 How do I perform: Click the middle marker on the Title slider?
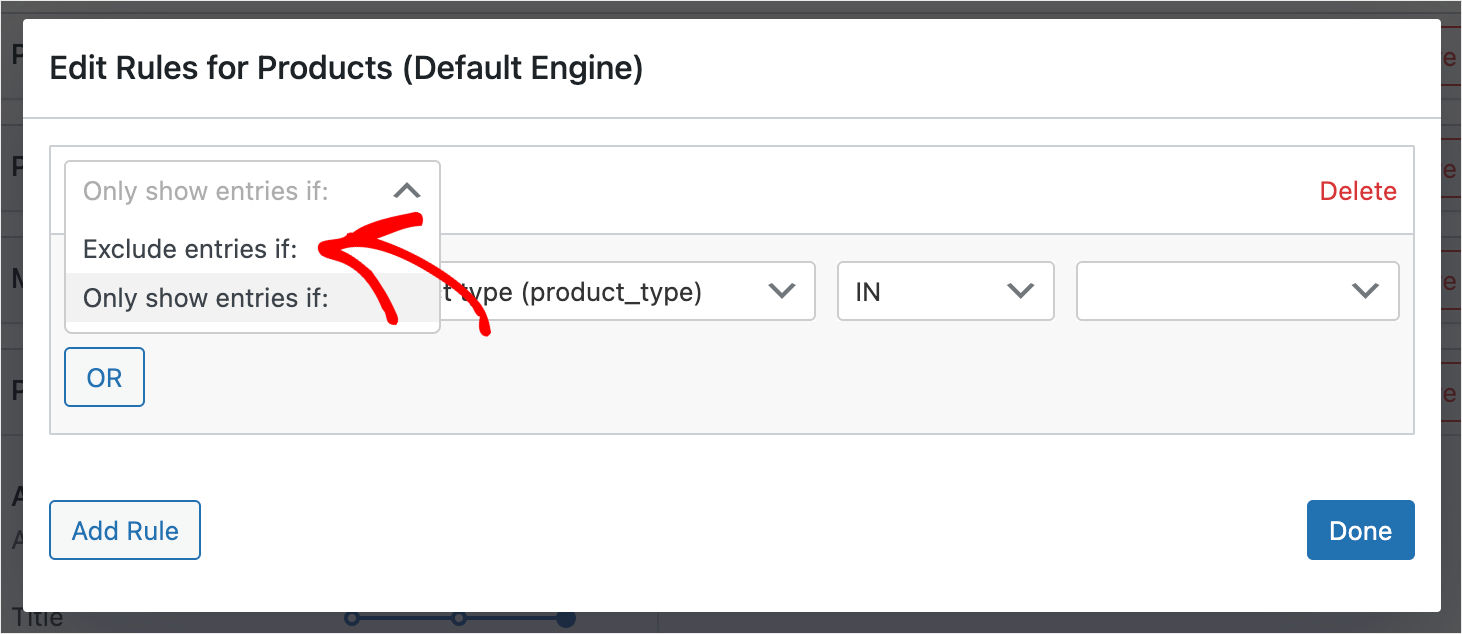click(459, 619)
